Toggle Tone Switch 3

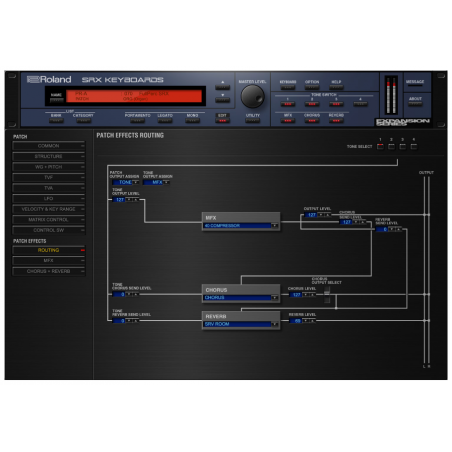(x=336, y=104)
